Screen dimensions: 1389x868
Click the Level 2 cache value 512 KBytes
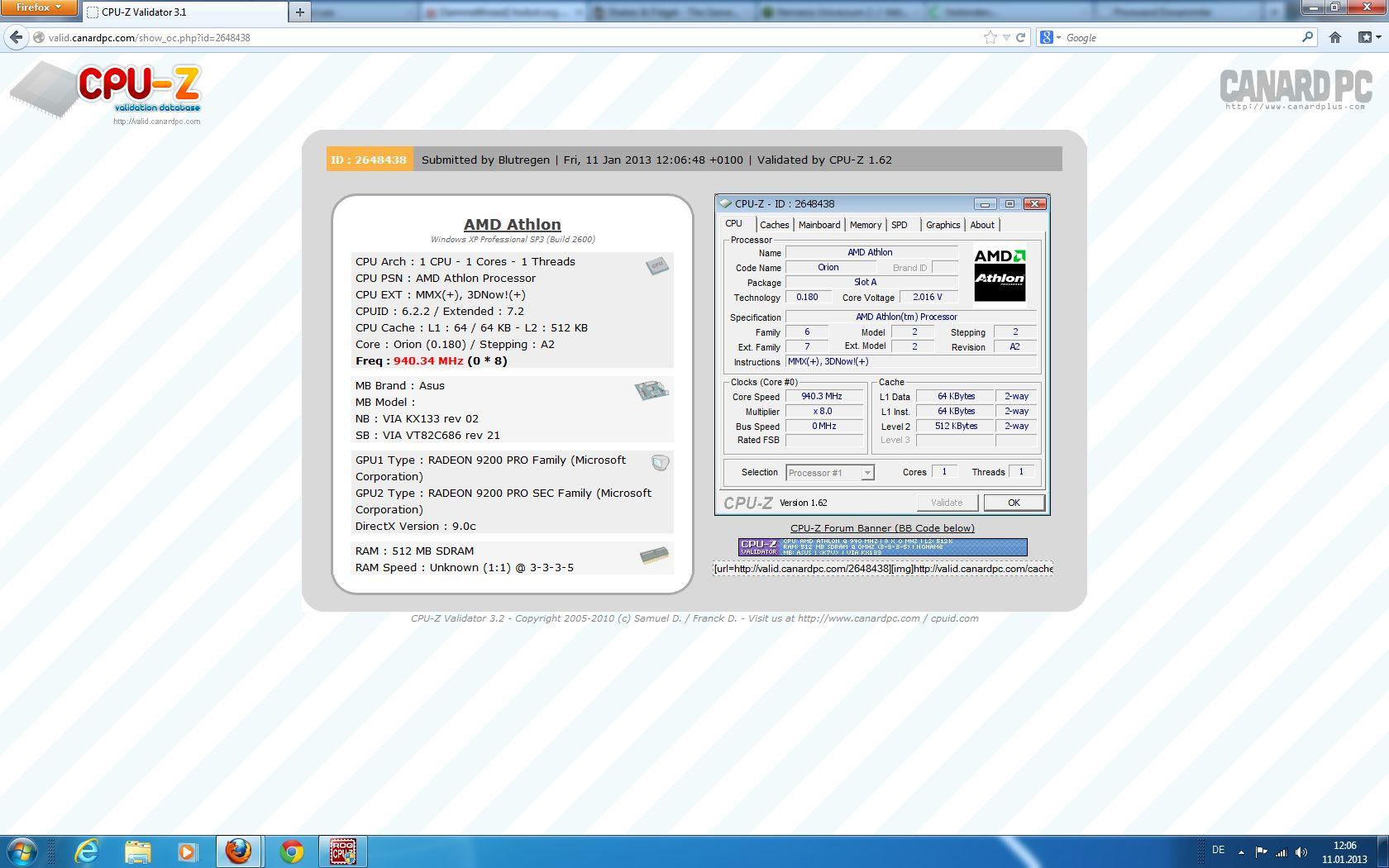tap(956, 427)
